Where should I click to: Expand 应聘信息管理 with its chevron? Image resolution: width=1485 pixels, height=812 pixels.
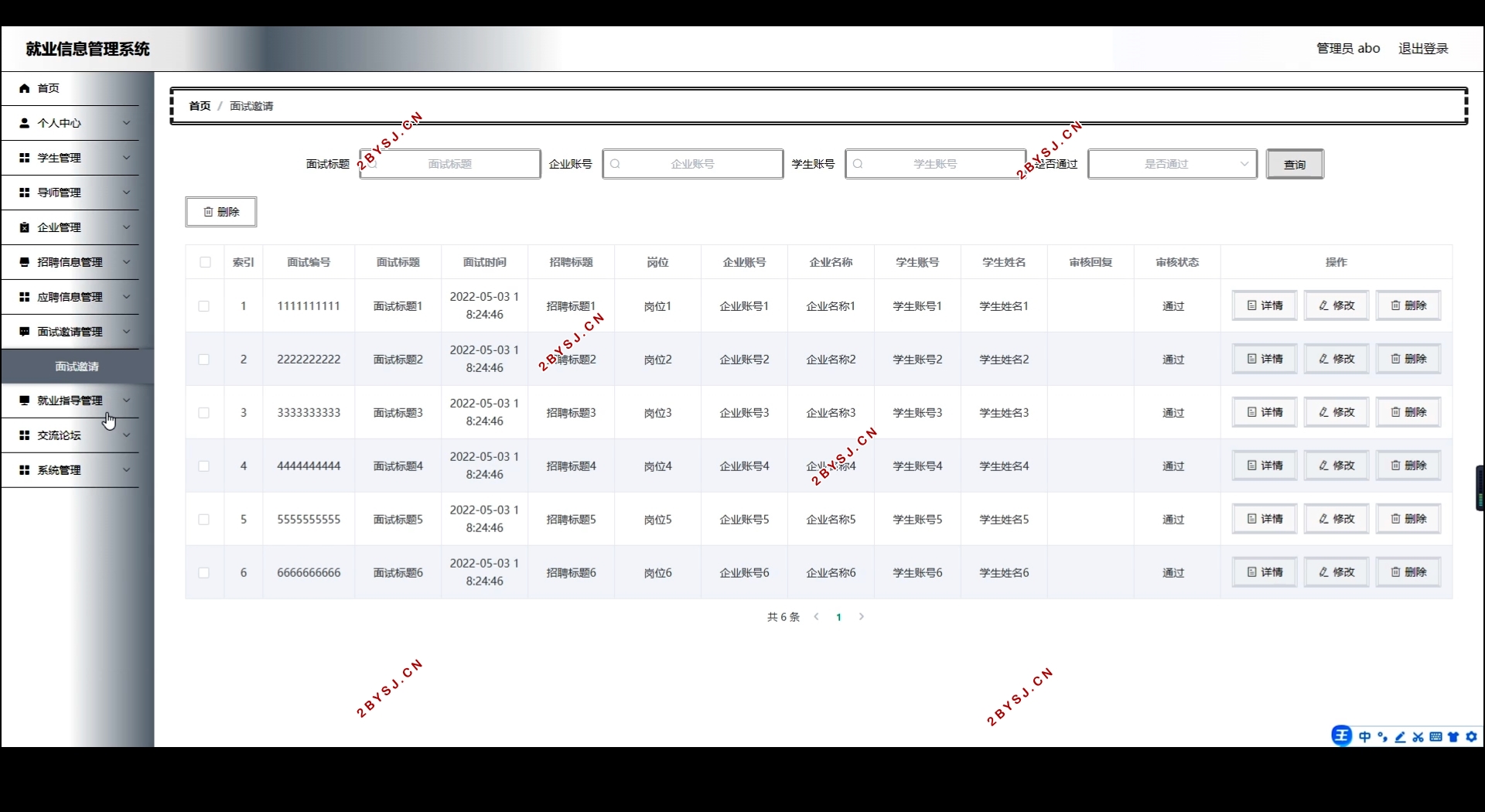click(127, 297)
